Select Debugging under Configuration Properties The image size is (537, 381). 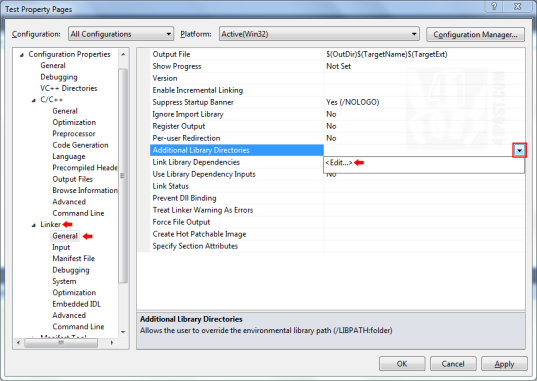[59, 77]
